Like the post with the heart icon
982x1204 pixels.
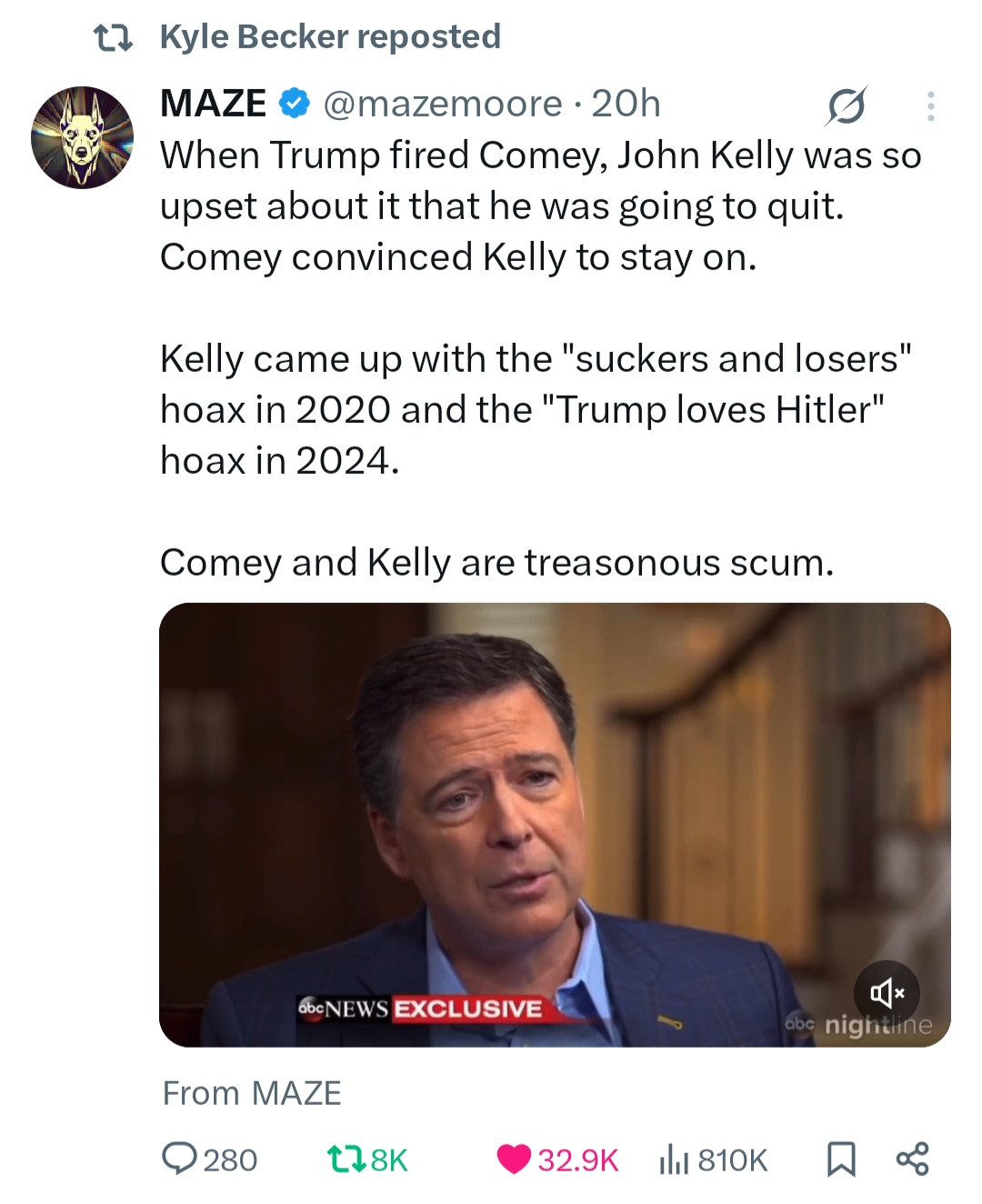514,1159
